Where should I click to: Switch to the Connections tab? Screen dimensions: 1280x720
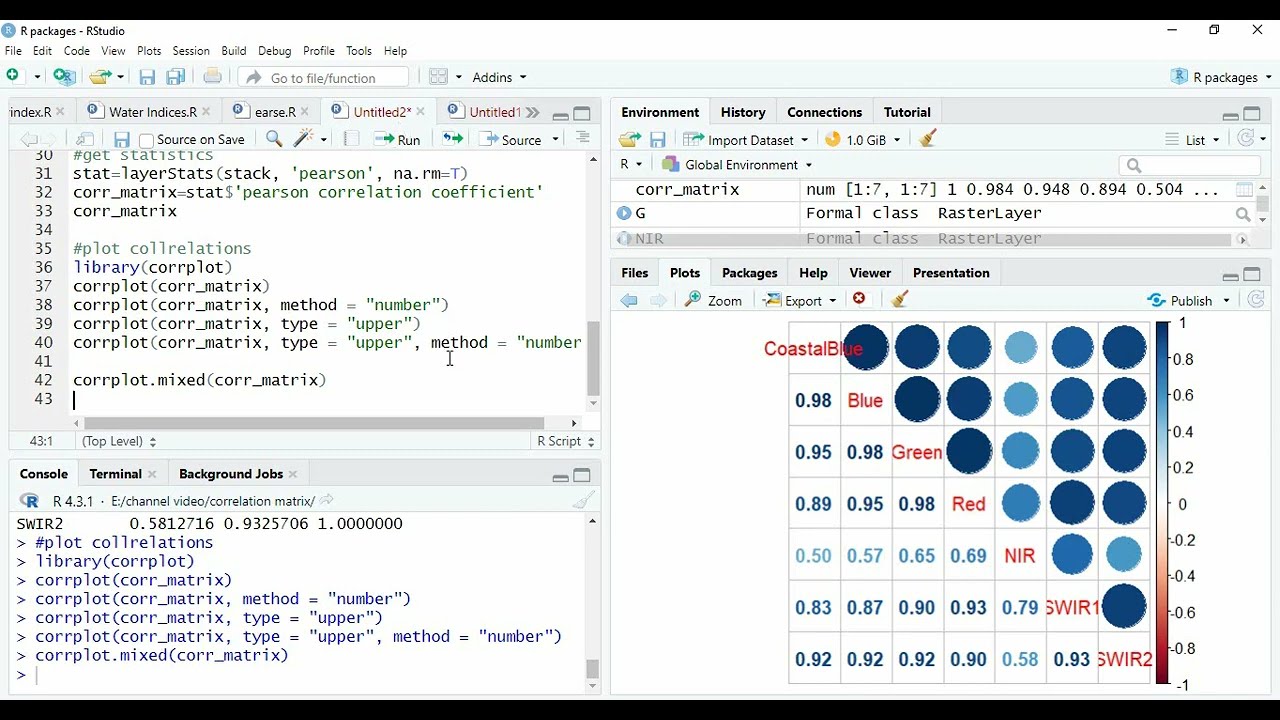tap(824, 112)
